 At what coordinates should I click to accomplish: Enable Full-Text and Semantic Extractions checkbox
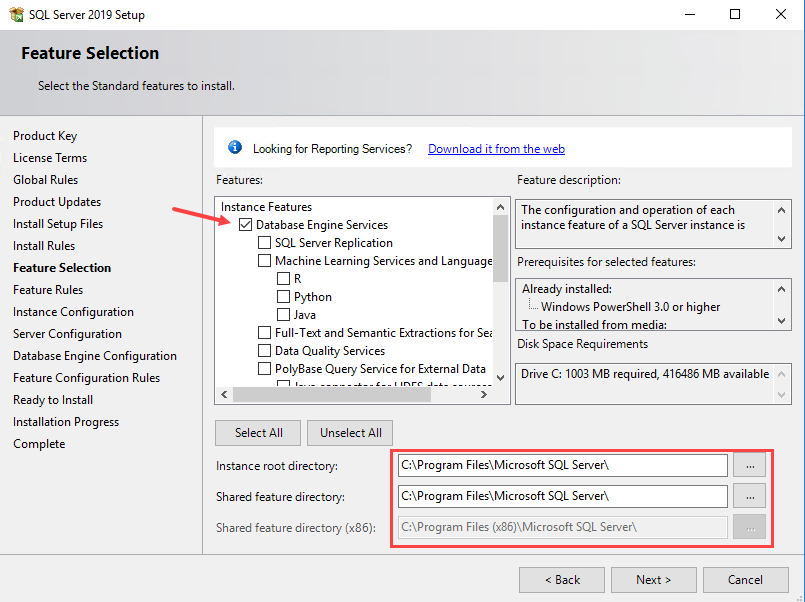tap(264, 333)
